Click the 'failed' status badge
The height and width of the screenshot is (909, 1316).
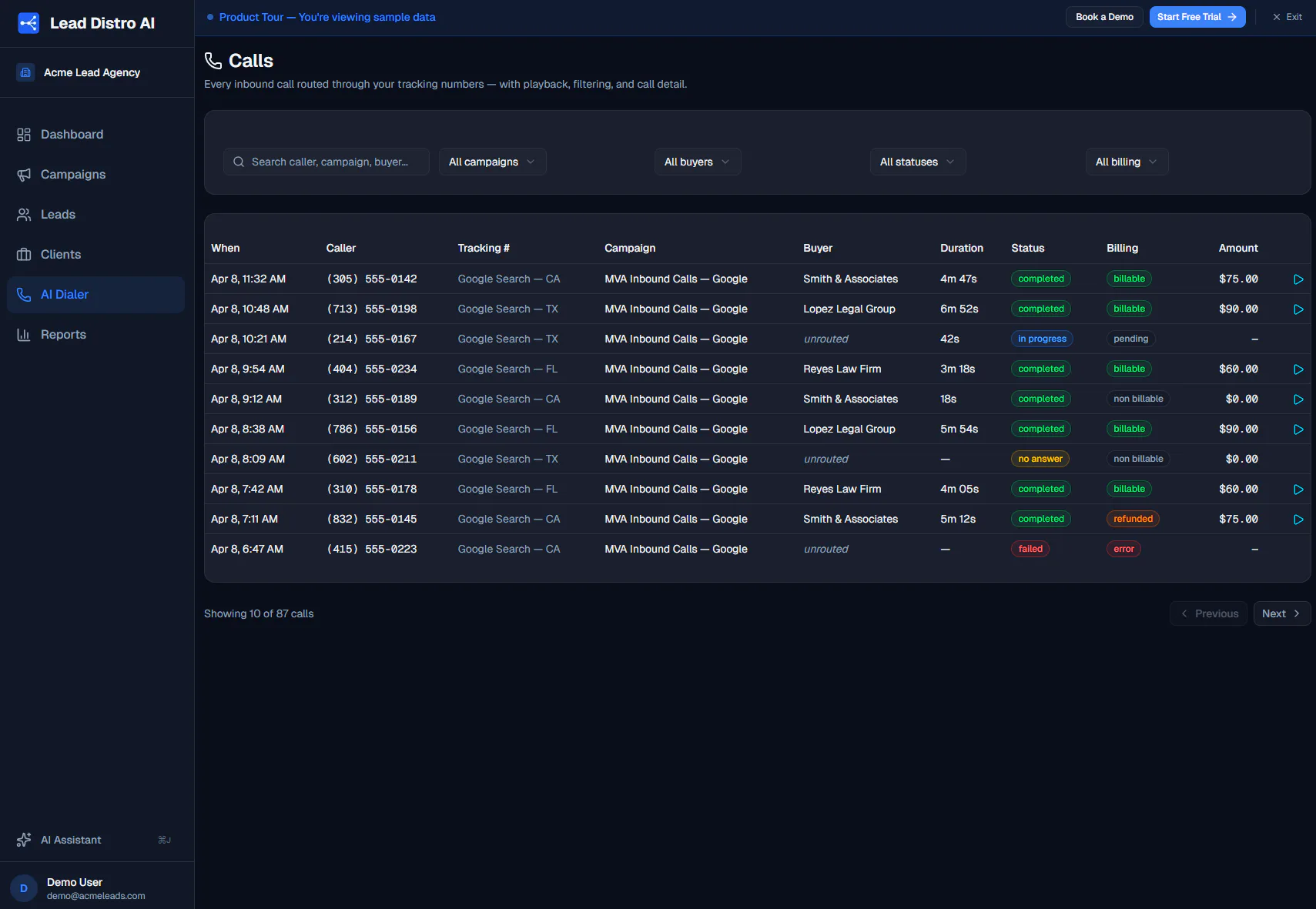(x=1030, y=549)
